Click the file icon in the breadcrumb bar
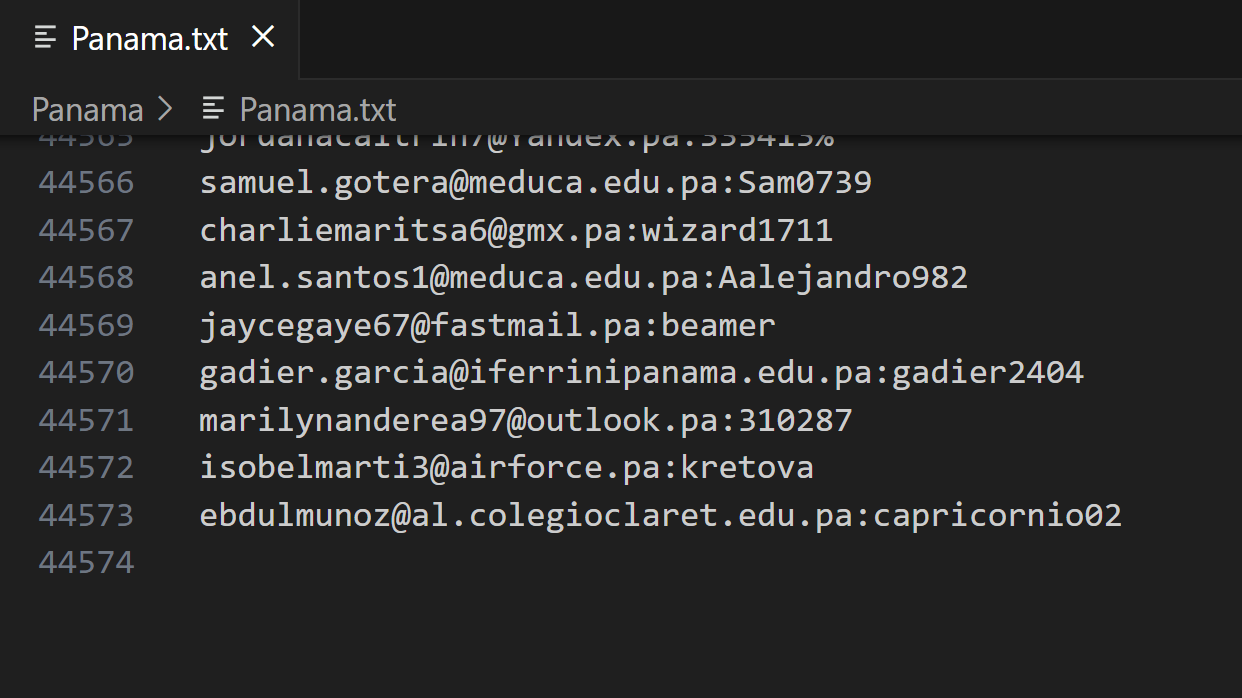Screen dimensions: 1242x698 pos(213,108)
